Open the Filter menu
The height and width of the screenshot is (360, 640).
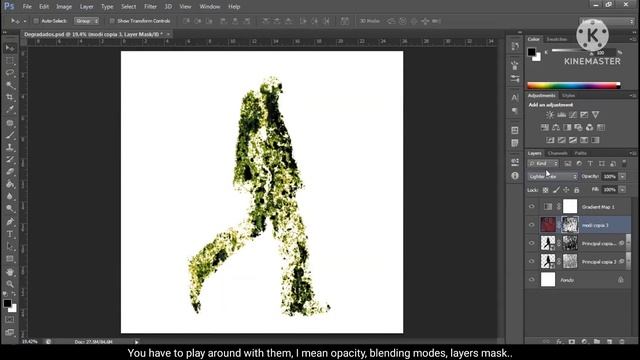coord(150,7)
